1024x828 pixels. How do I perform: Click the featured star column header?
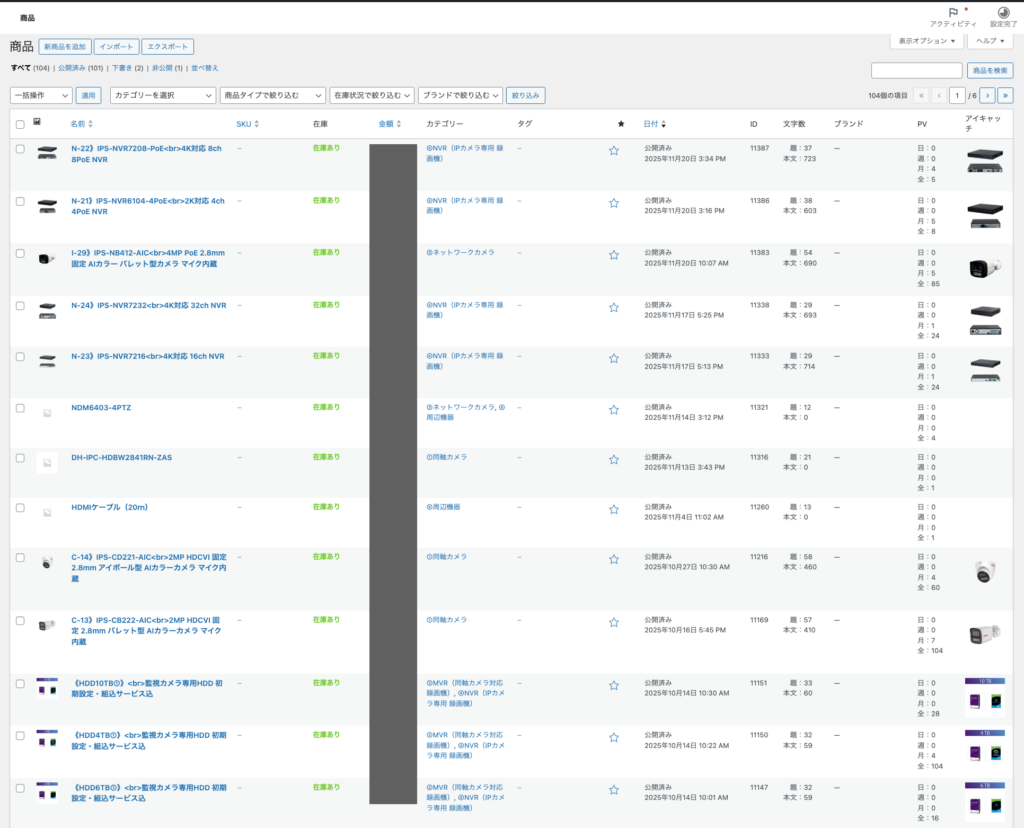[x=621, y=124]
